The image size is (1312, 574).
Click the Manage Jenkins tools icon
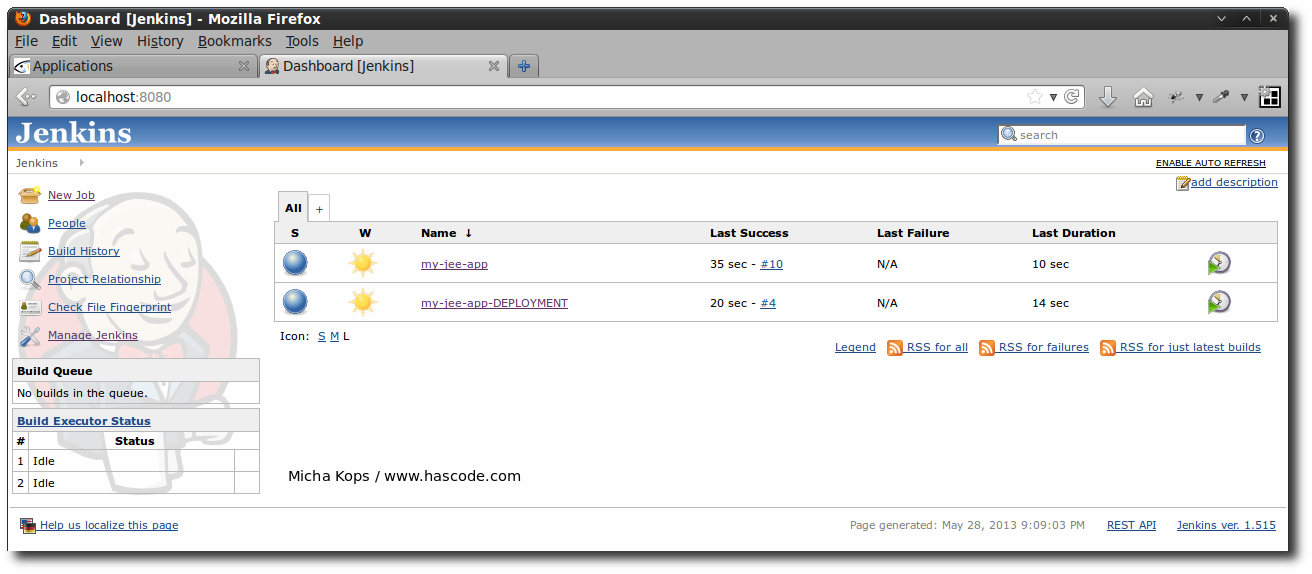point(29,335)
